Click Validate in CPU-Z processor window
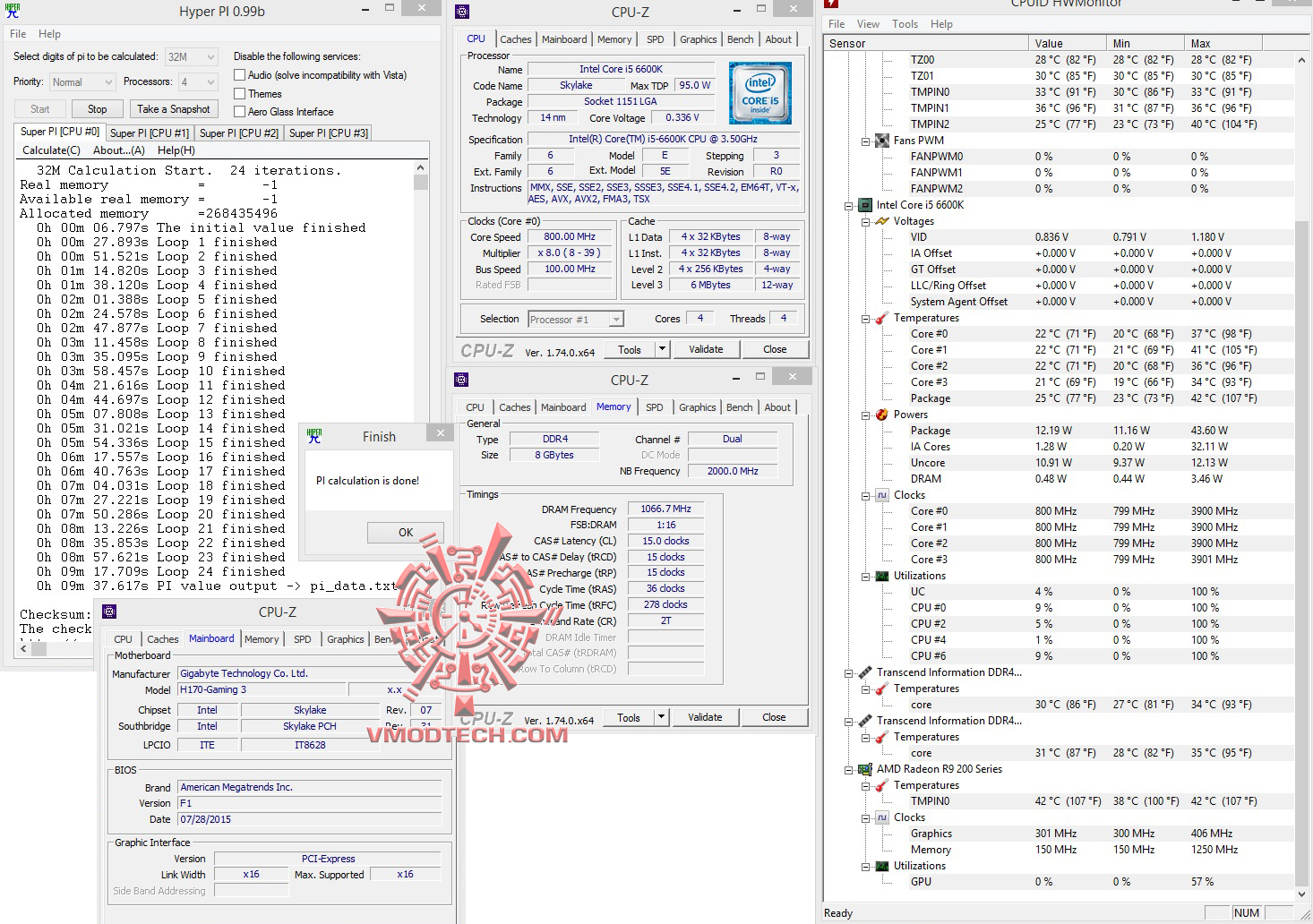The image size is (1313, 924). coord(706,349)
